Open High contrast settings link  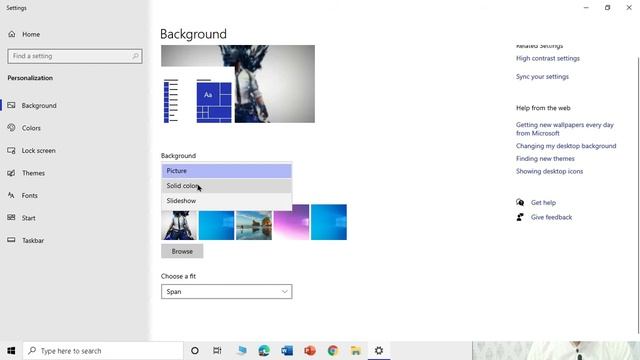547,58
